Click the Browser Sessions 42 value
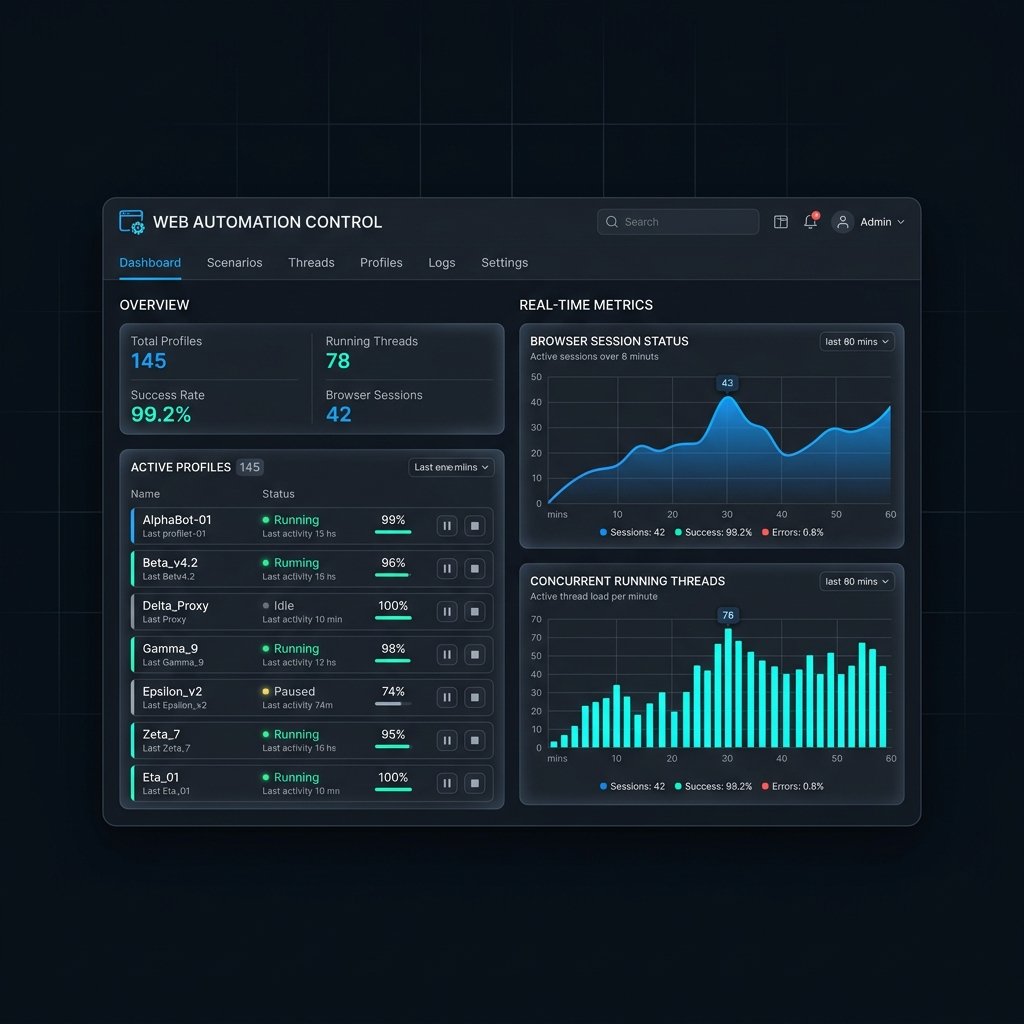This screenshot has height=1024, width=1024. (x=338, y=414)
